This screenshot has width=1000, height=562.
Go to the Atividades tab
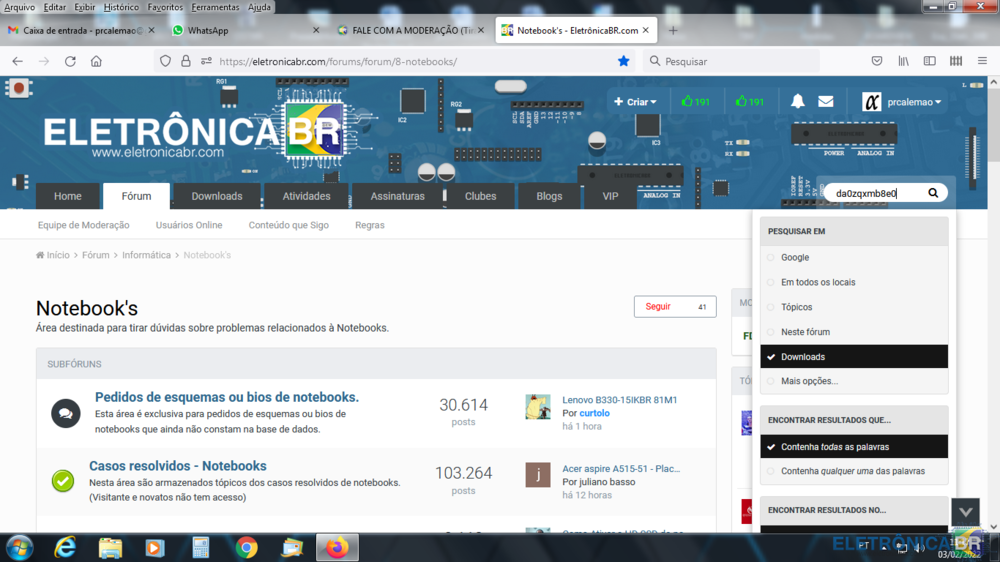pyautogui.click(x=306, y=196)
